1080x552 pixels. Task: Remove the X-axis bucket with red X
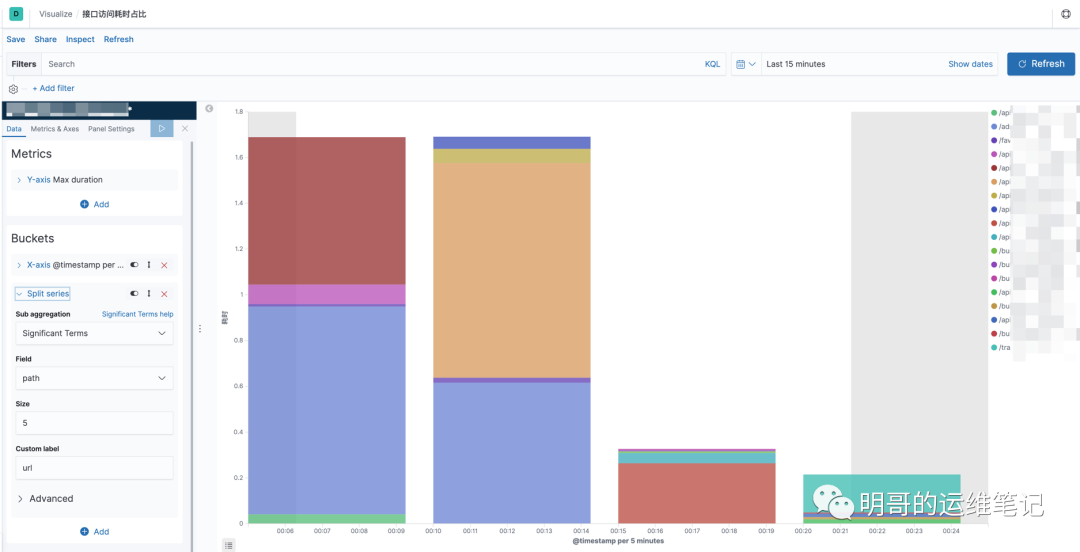point(164,265)
